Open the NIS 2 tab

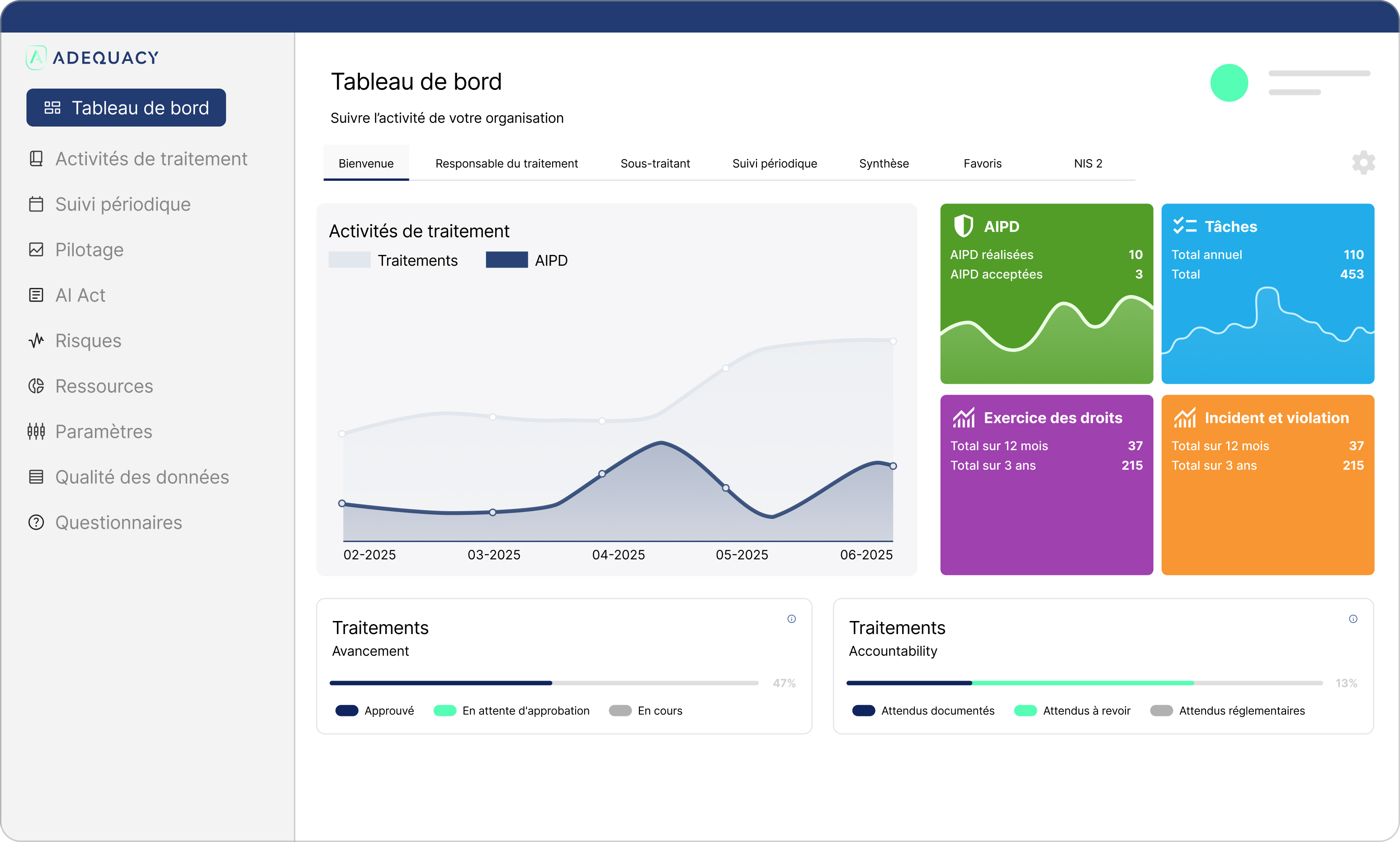pyautogui.click(x=1088, y=164)
